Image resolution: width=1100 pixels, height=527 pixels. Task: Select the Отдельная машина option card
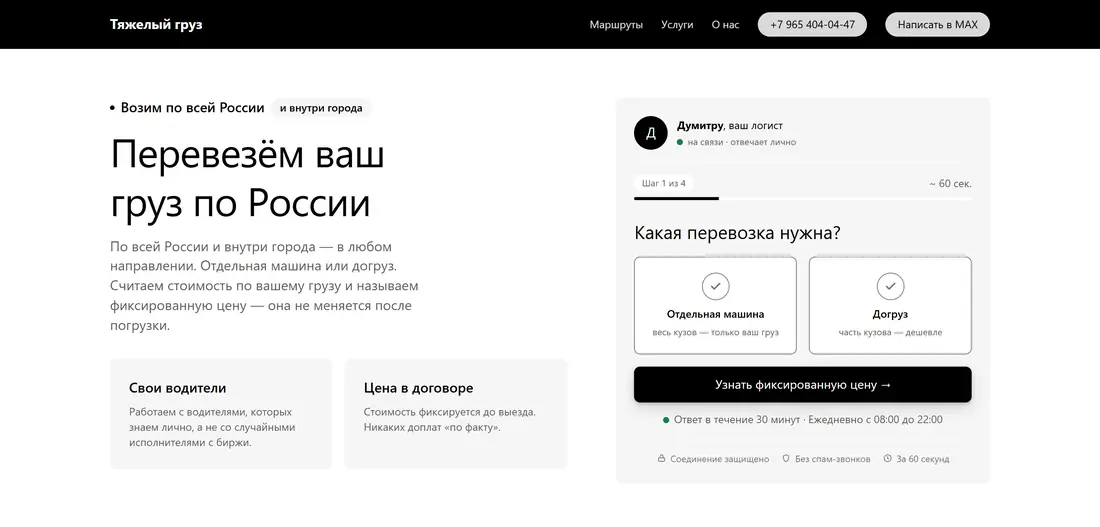(x=716, y=305)
